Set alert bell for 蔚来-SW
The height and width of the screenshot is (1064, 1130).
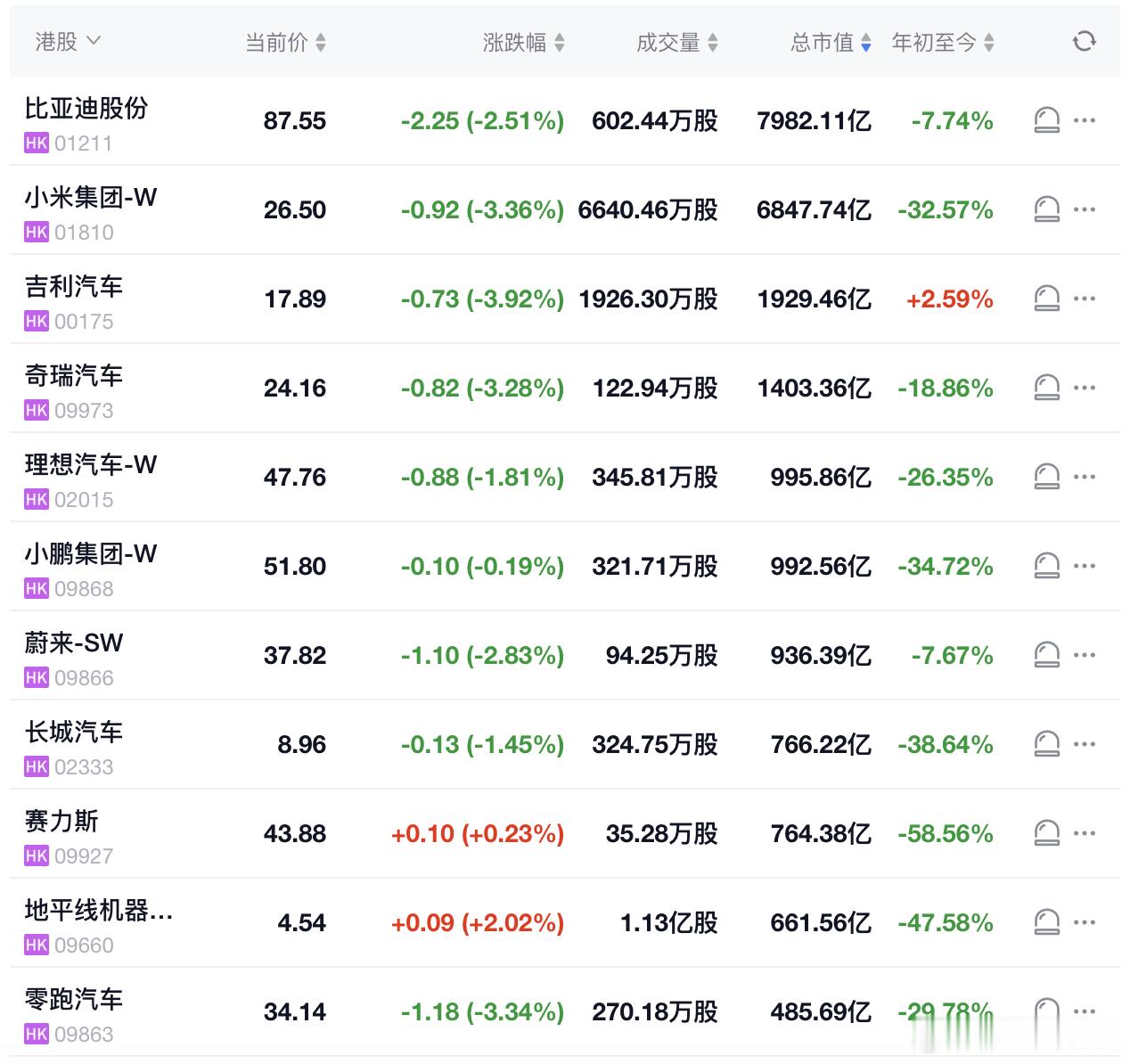coord(1046,655)
